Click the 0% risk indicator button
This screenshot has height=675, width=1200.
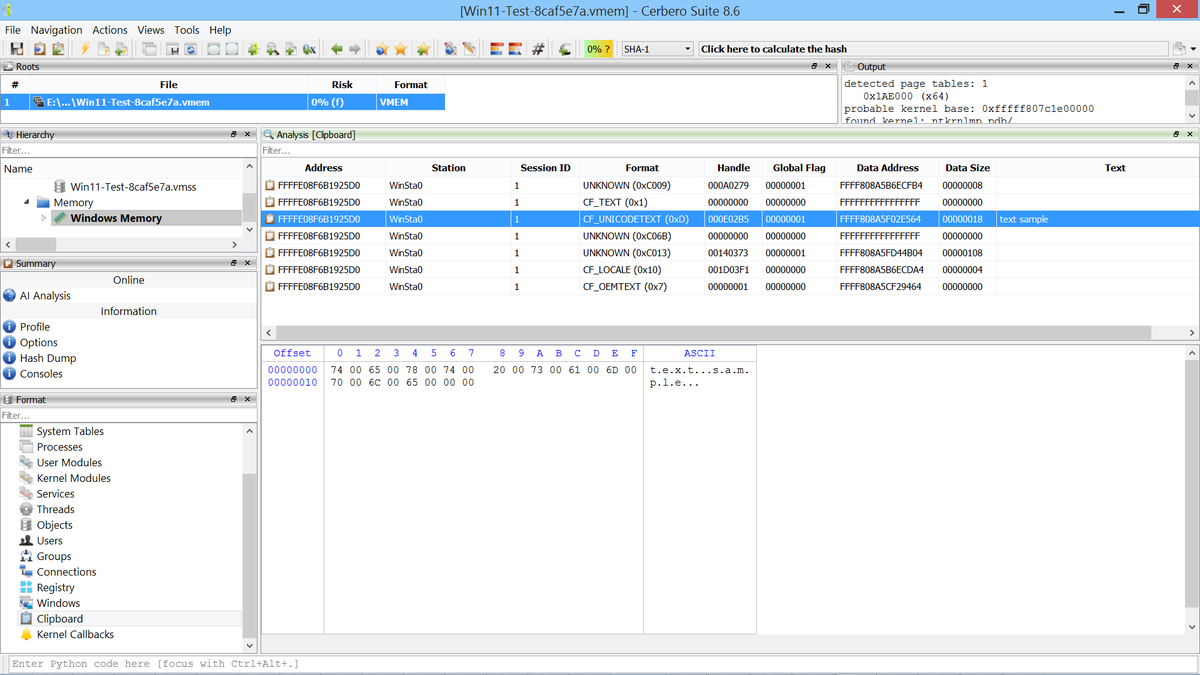tap(598, 49)
